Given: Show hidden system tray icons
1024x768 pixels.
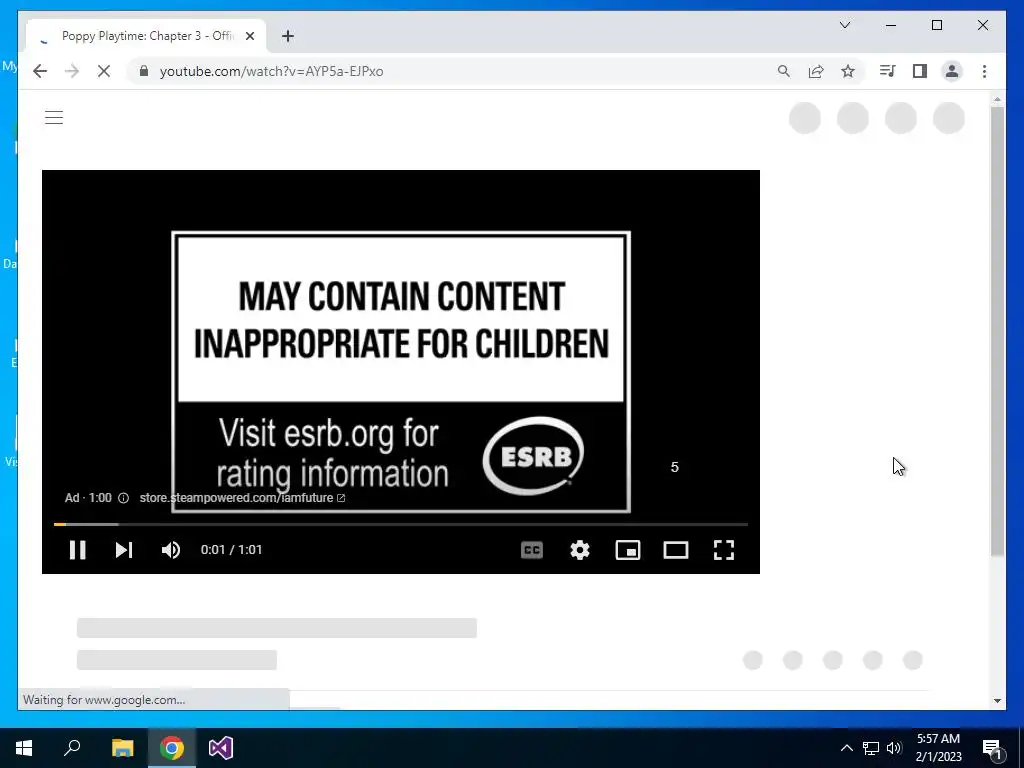Looking at the screenshot, I should 846,748.
